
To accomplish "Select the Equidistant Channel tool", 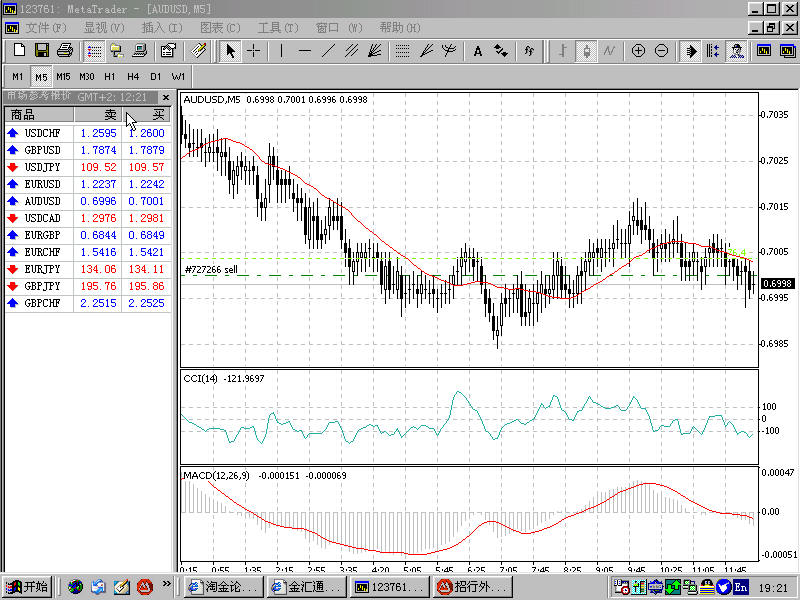I will (352, 51).
